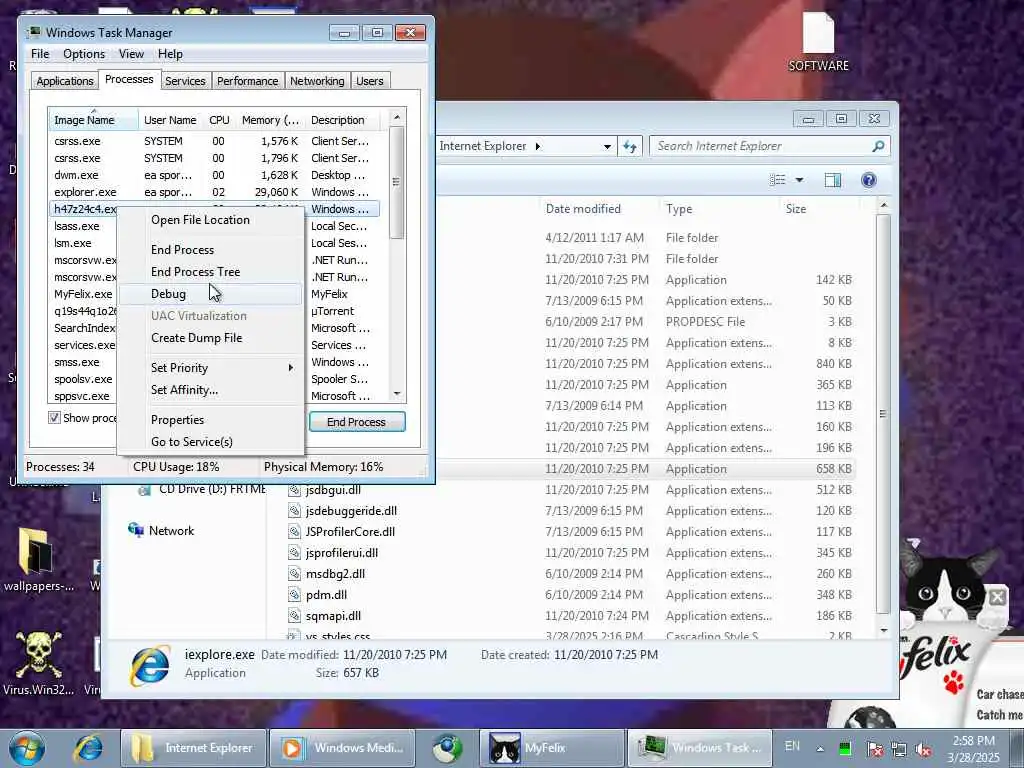The width and height of the screenshot is (1024, 768).
Task: Open Task Manager File menu
Action: point(40,54)
